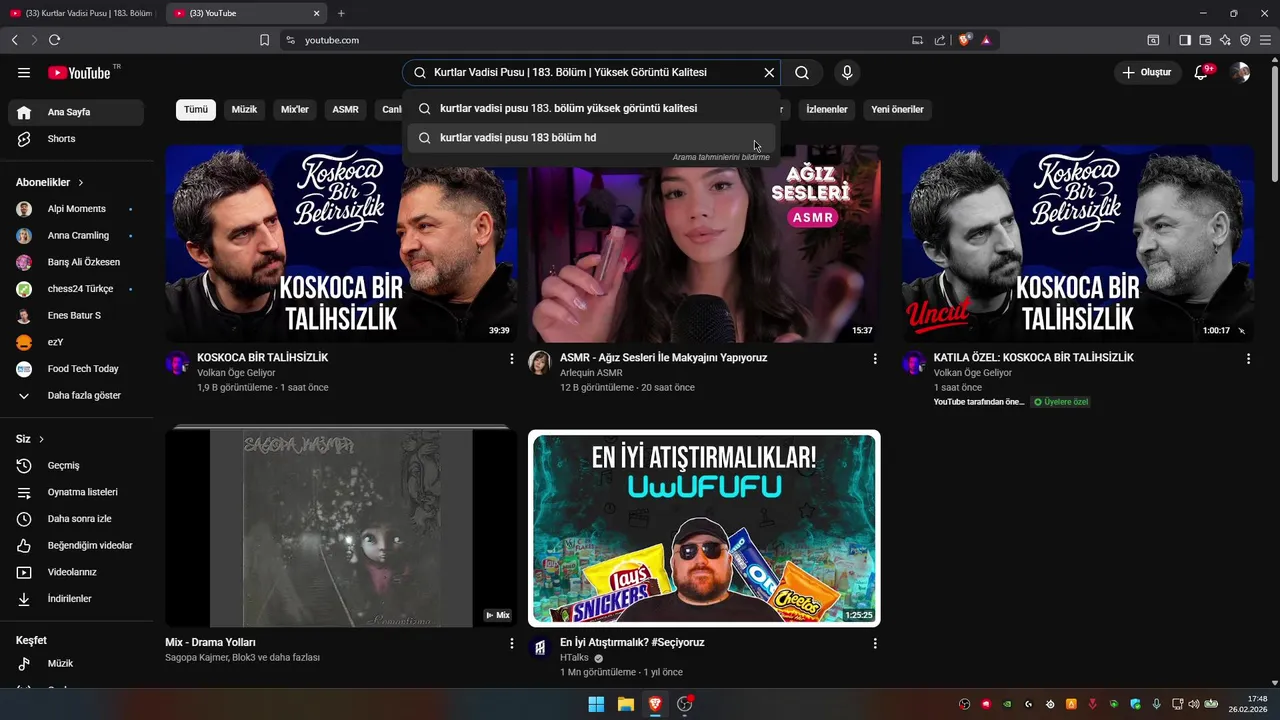Open En İyi Atıştırmalıklar video thumbnail

pos(704,529)
